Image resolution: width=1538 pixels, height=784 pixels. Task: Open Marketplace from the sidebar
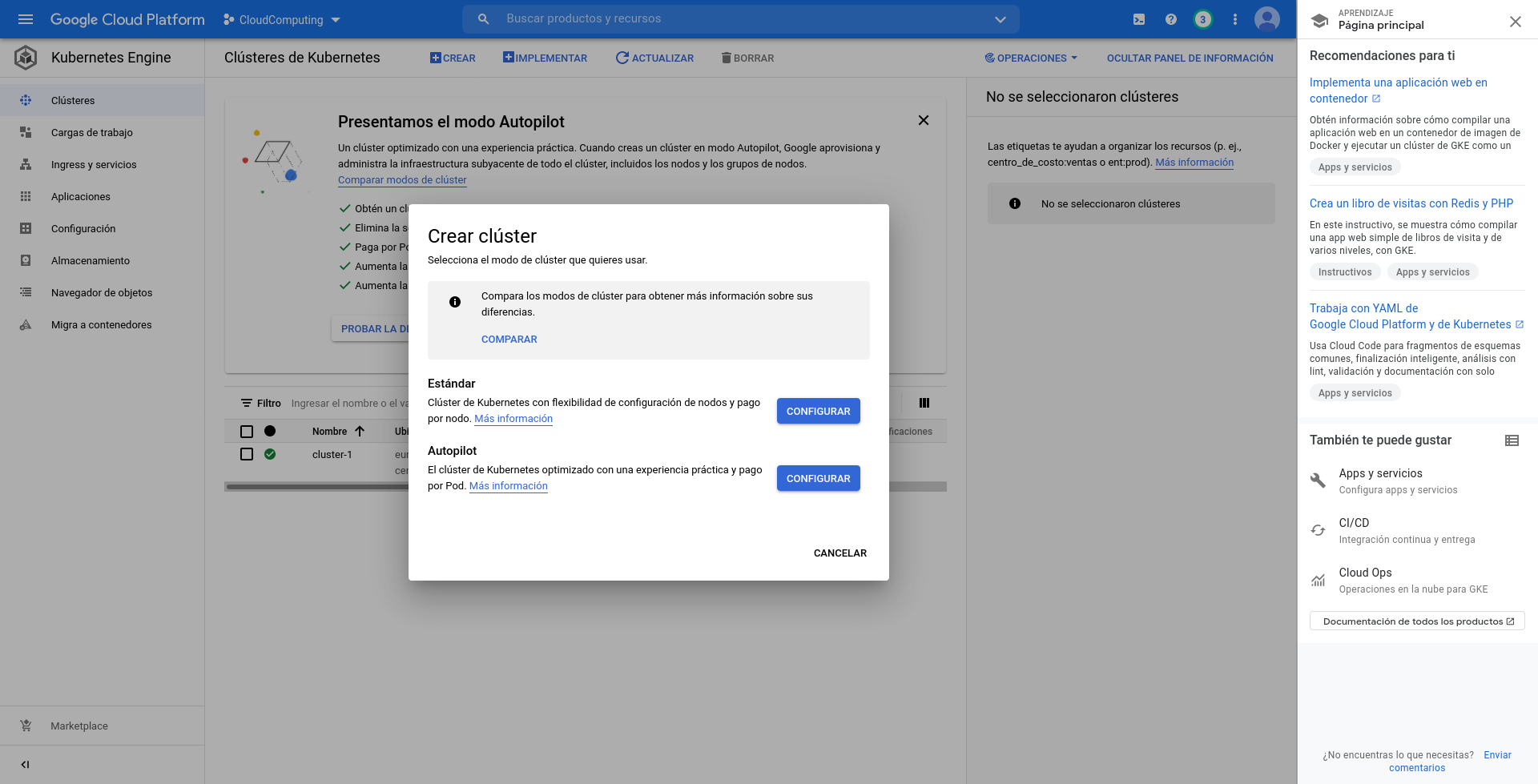click(102, 726)
